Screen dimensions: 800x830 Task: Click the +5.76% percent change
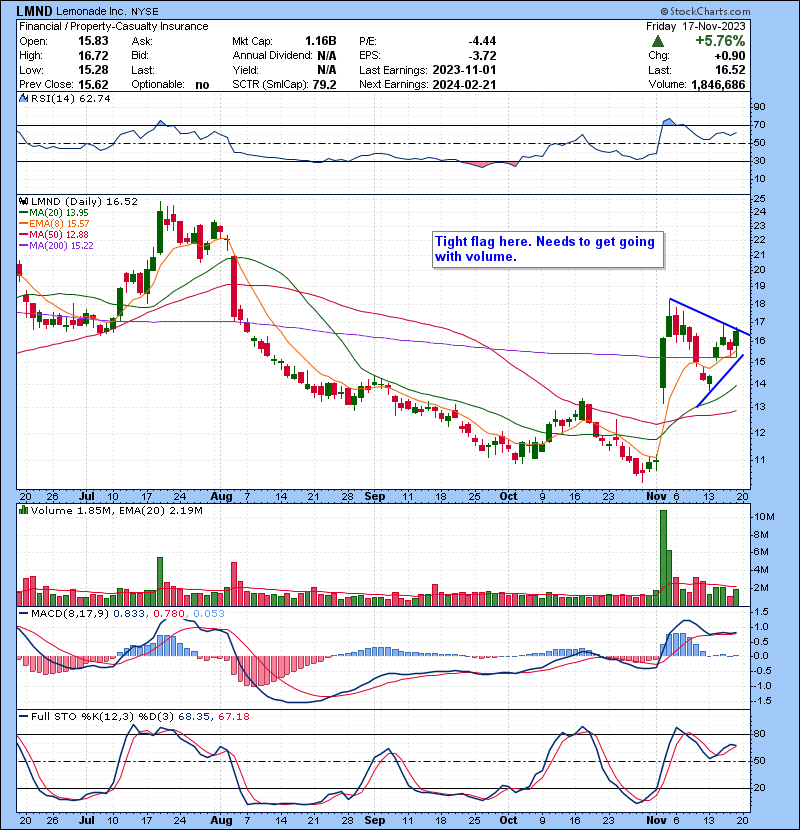point(720,41)
